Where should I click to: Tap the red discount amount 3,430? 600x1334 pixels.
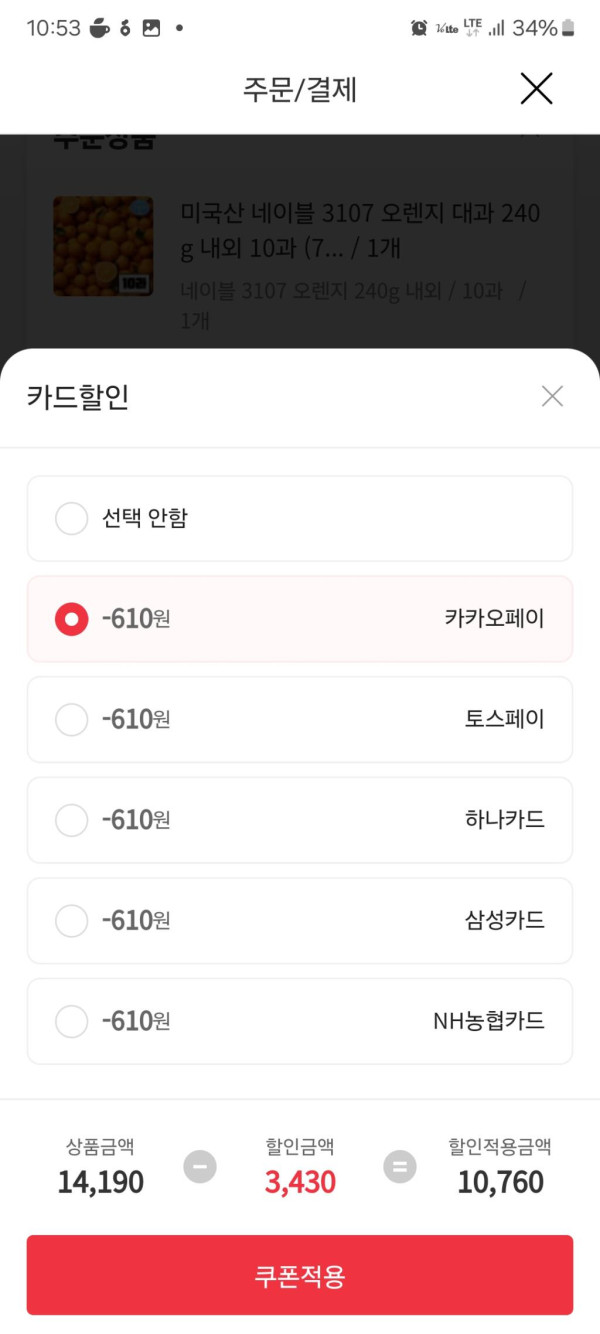[300, 1182]
